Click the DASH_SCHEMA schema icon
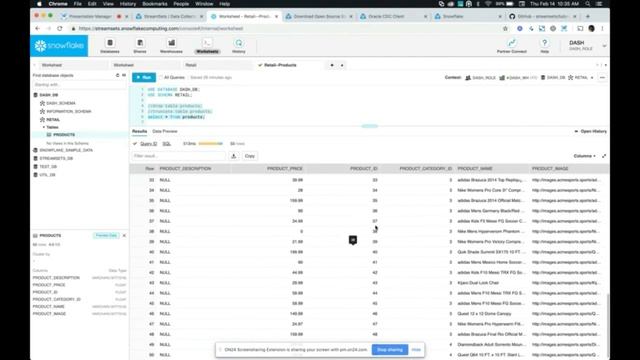This screenshot has height=360, width=640. point(42,103)
